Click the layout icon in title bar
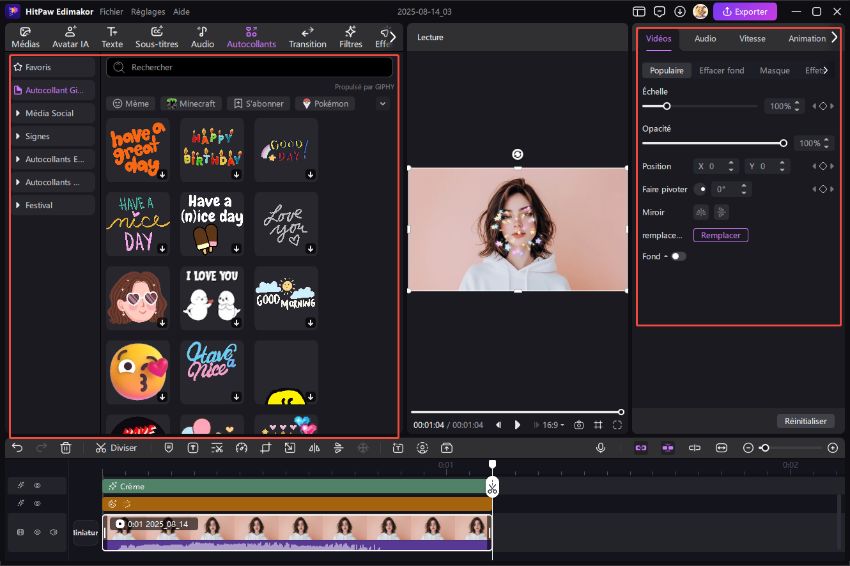The width and height of the screenshot is (850, 566). [639, 11]
